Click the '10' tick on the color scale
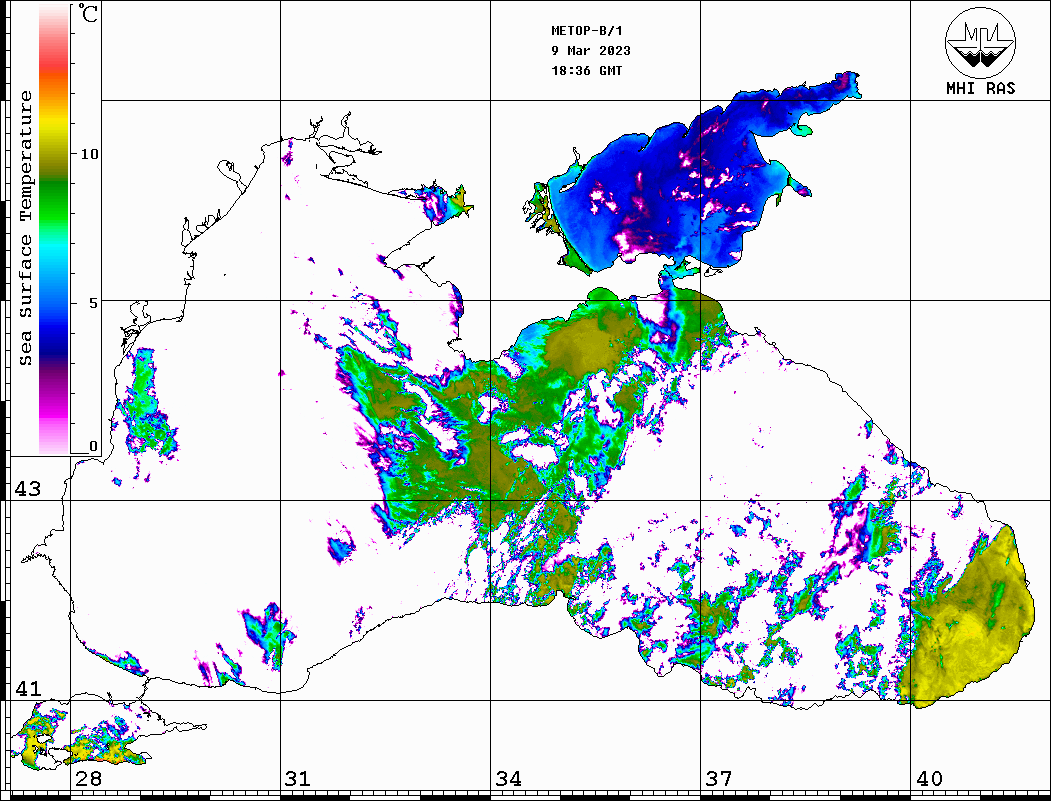The image size is (1051, 801). pyautogui.click(x=89, y=154)
